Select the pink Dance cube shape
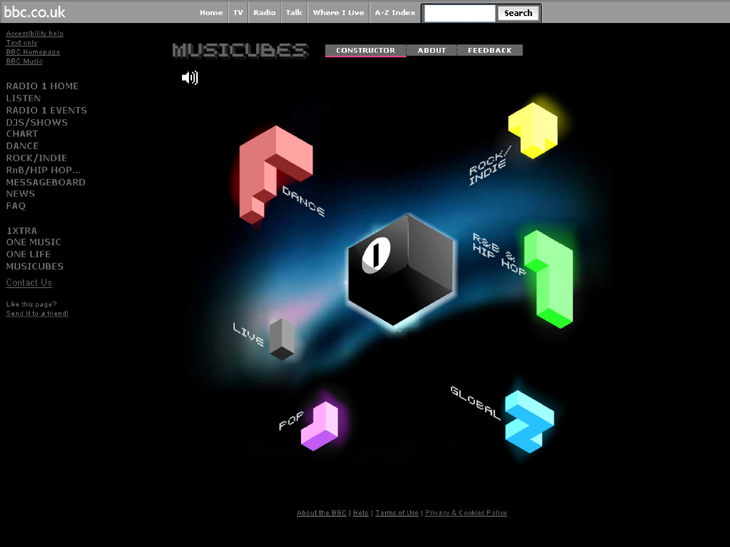 coord(275,175)
